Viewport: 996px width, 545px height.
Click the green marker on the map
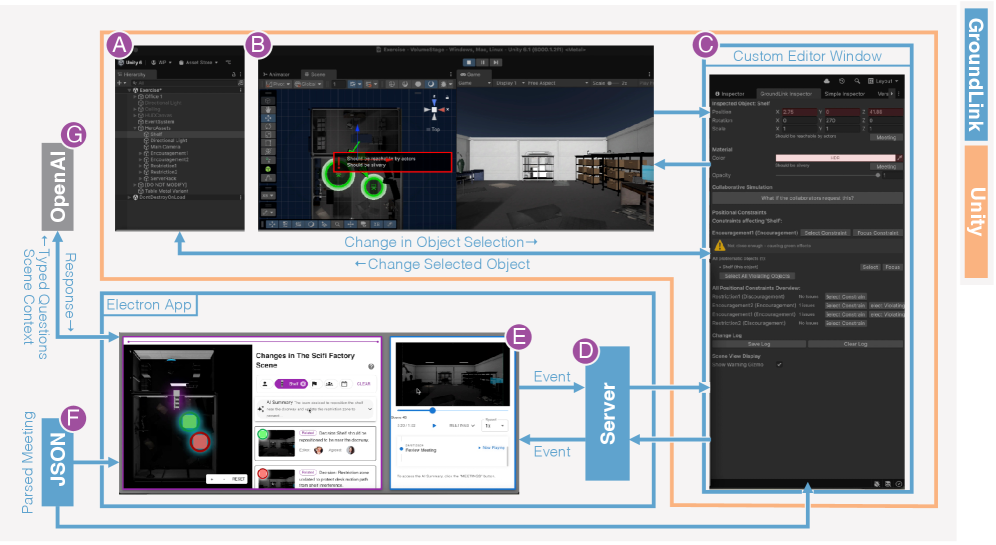(189, 422)
